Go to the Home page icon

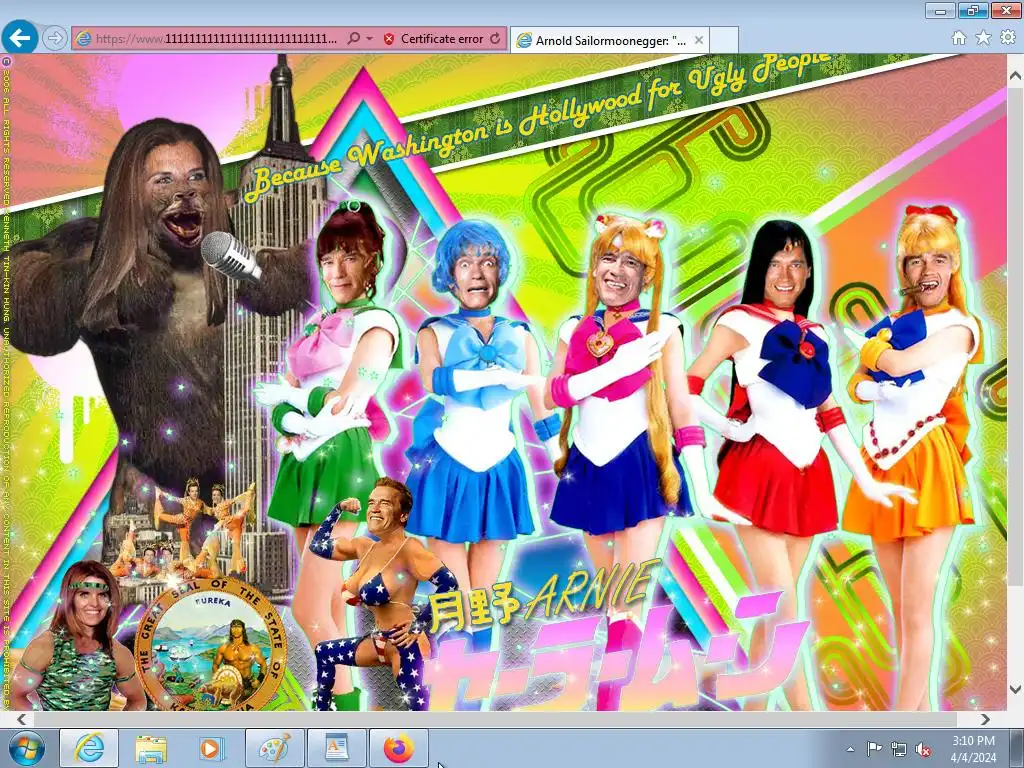point(959,38)
